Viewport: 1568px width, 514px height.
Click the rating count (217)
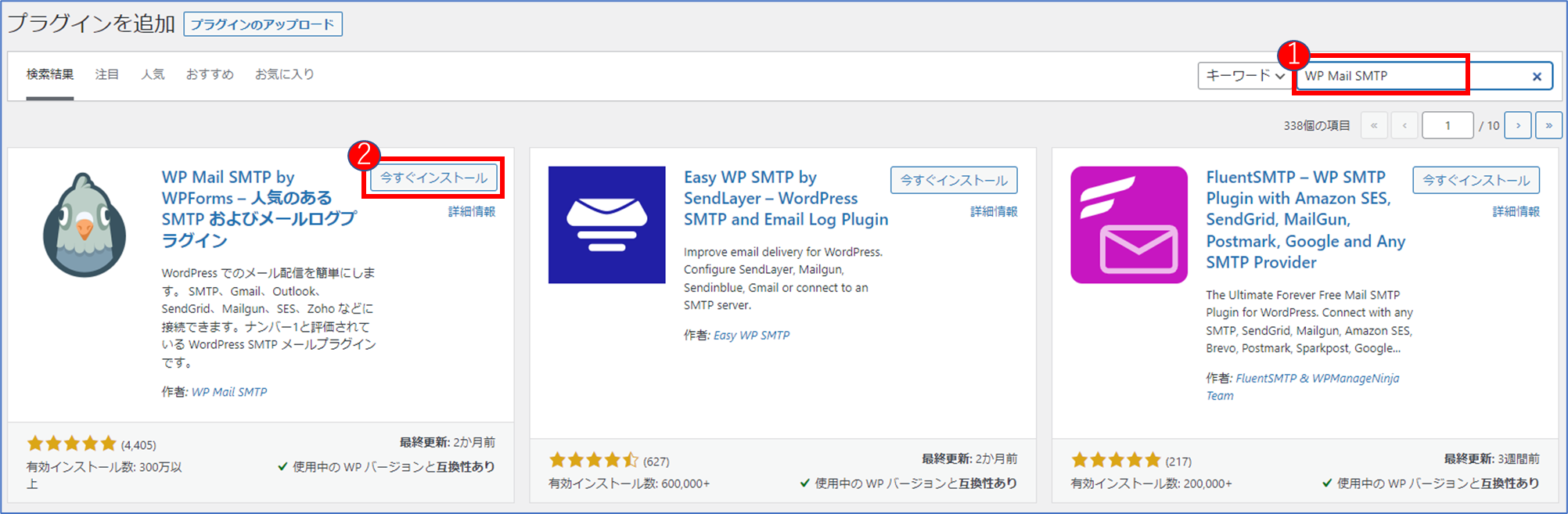(1178, 462)
